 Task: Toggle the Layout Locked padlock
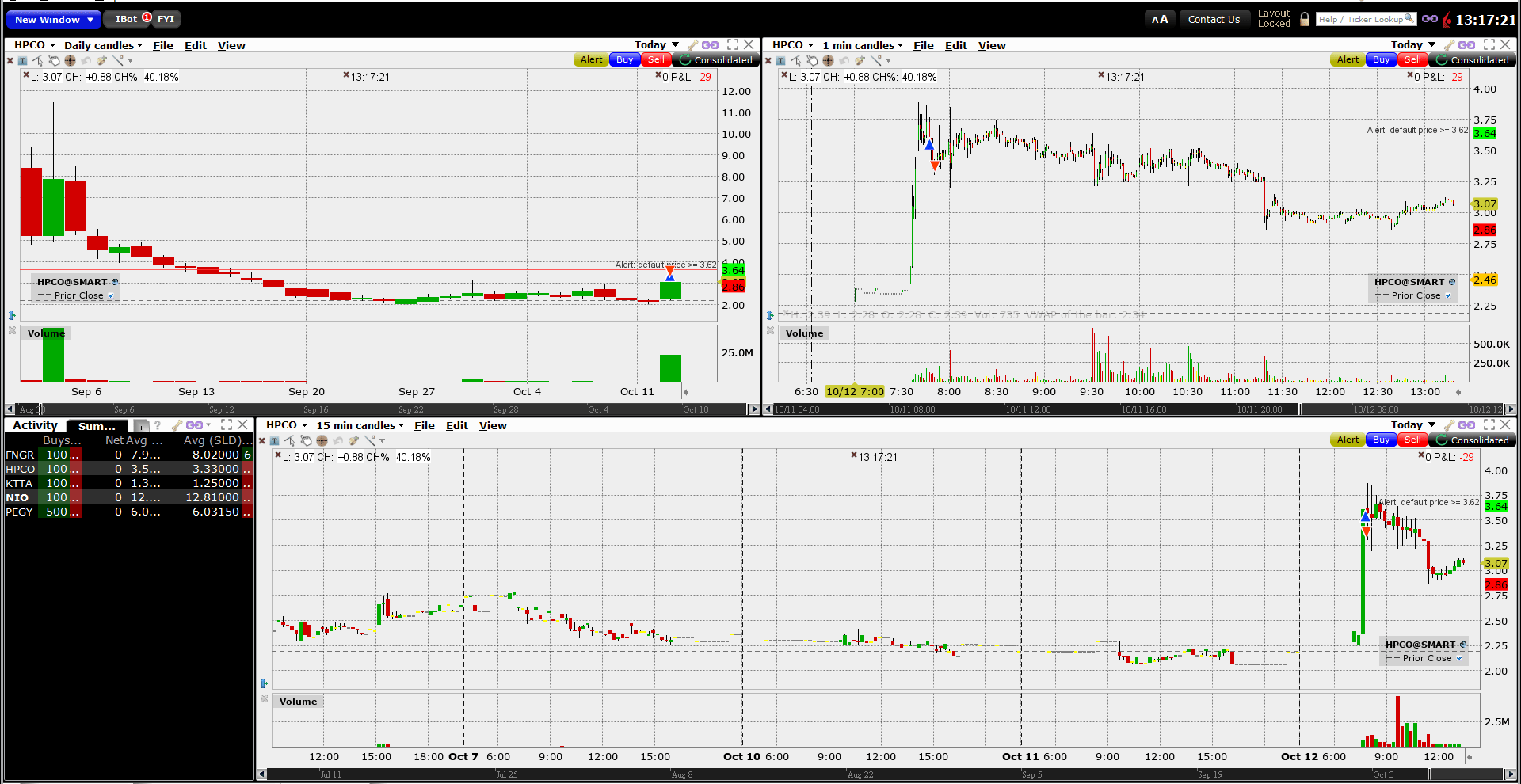[1305, 19]
